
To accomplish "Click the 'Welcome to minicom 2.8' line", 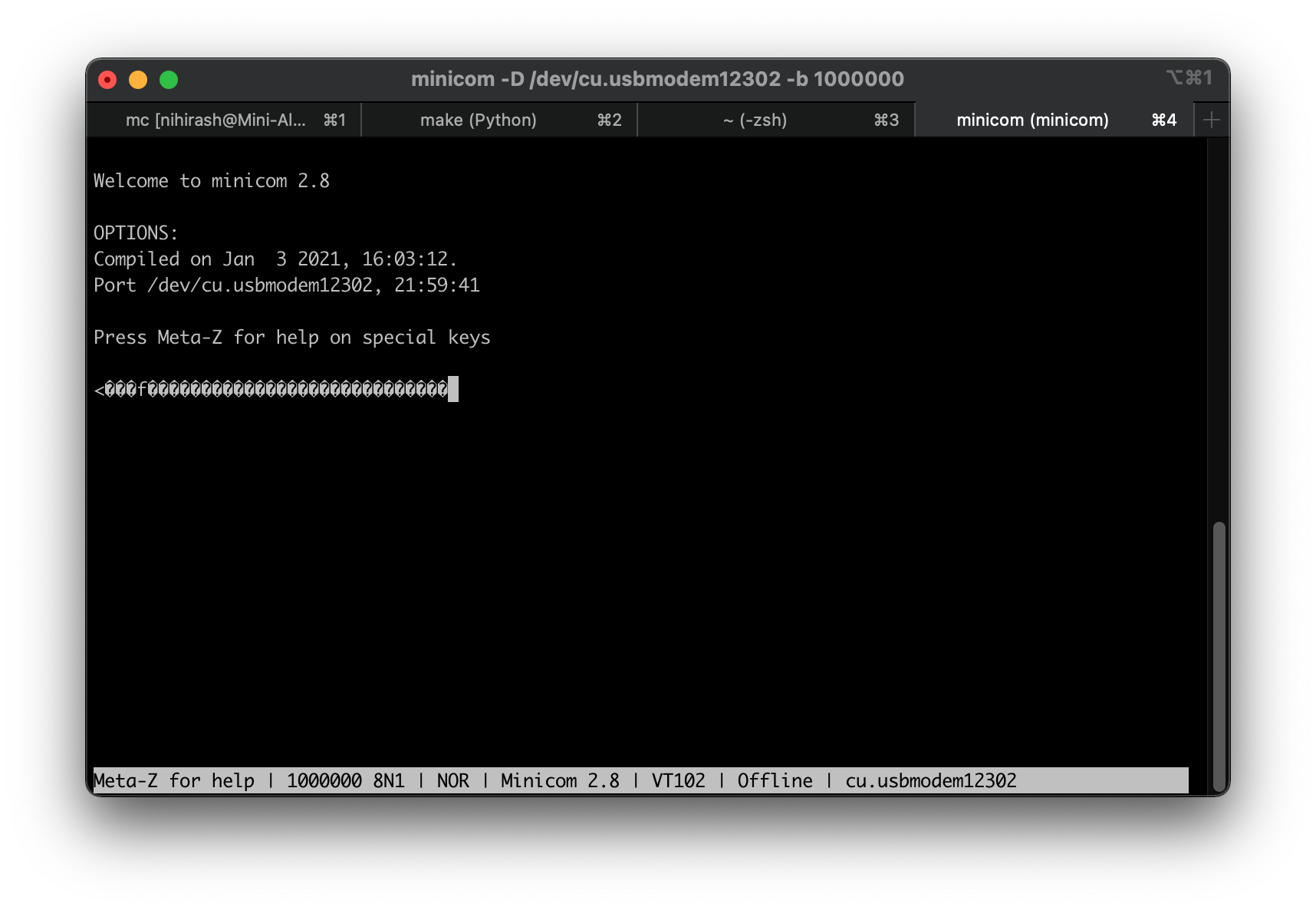I will (212, 181).
